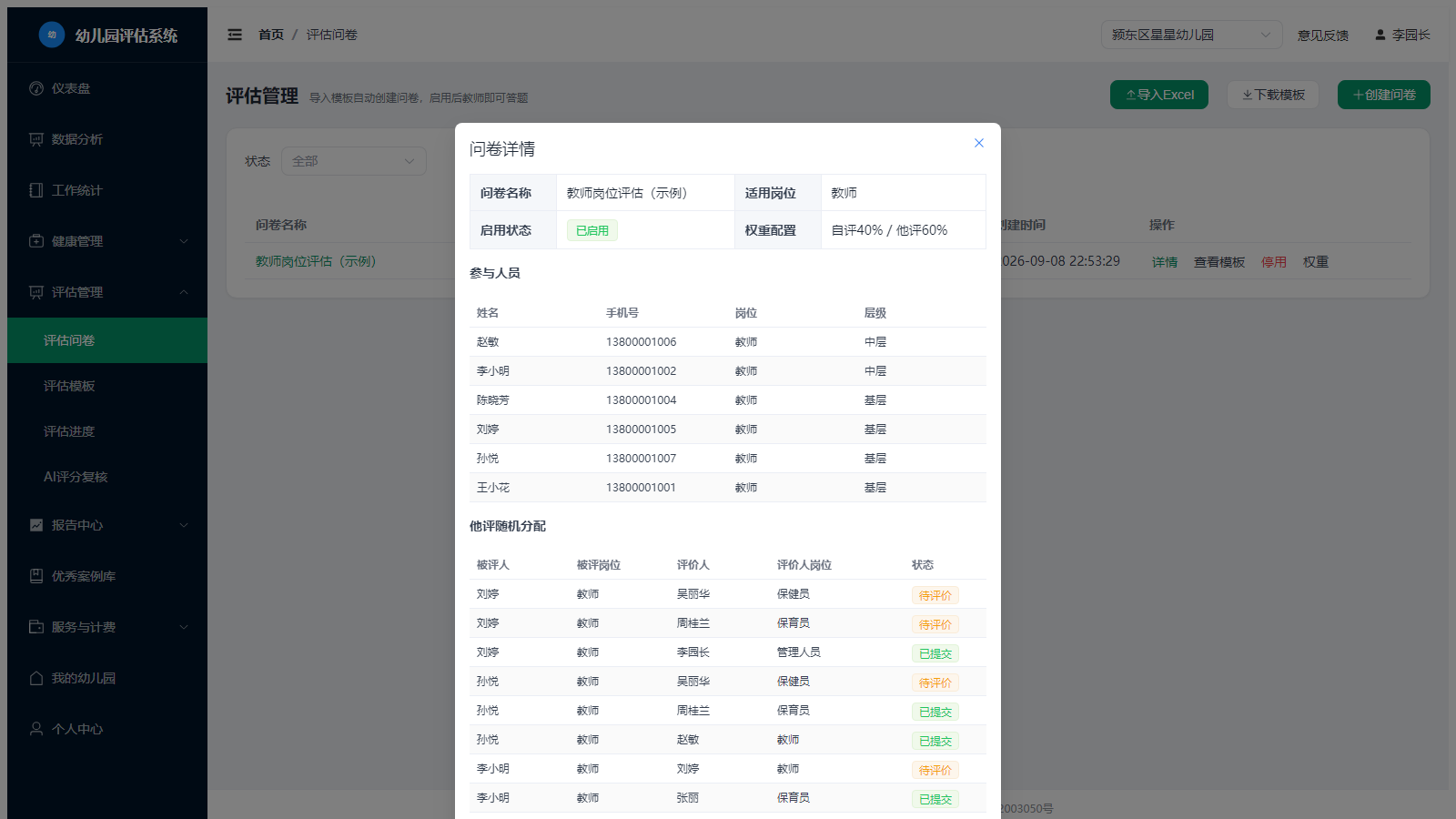Click 自评40% / 他评60% weight value
This screenshot has width=1456, height=819.
point(890,230)
